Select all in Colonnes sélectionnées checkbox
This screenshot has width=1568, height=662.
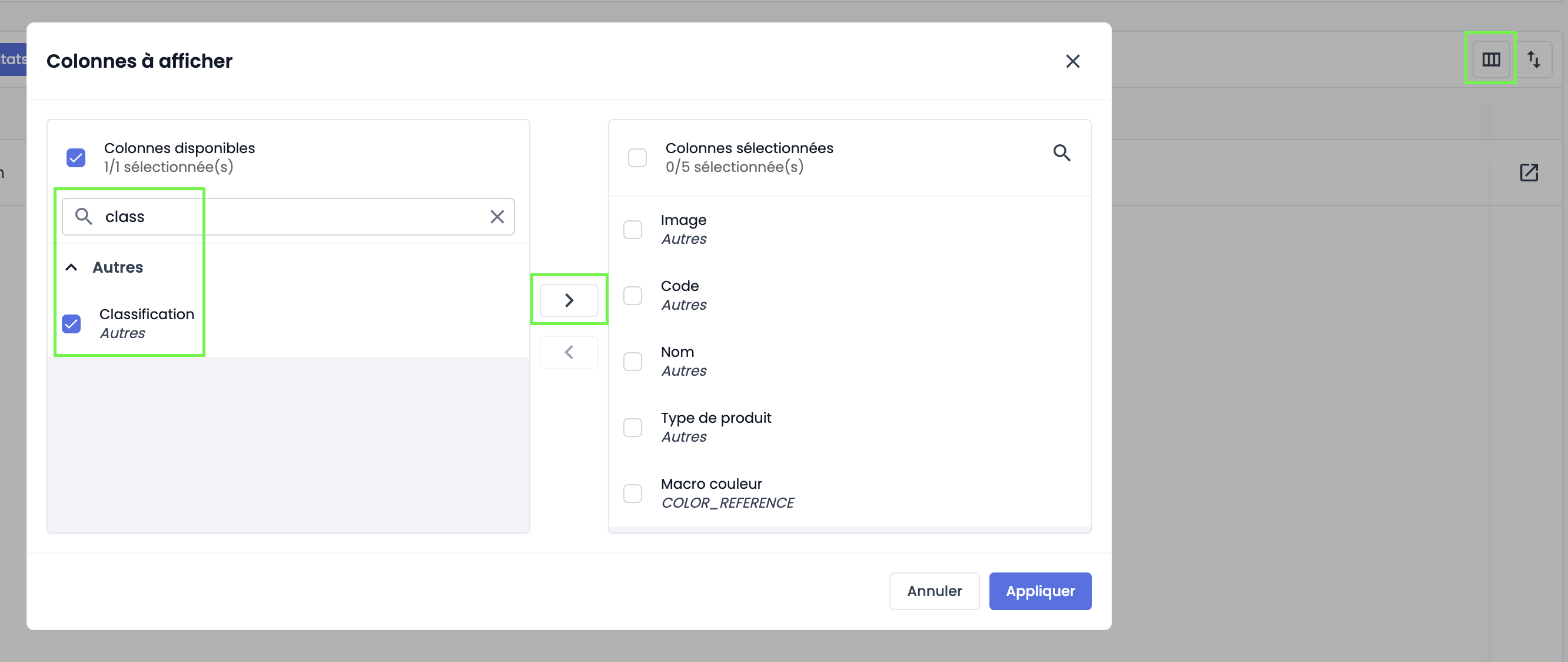pos(637,158)
